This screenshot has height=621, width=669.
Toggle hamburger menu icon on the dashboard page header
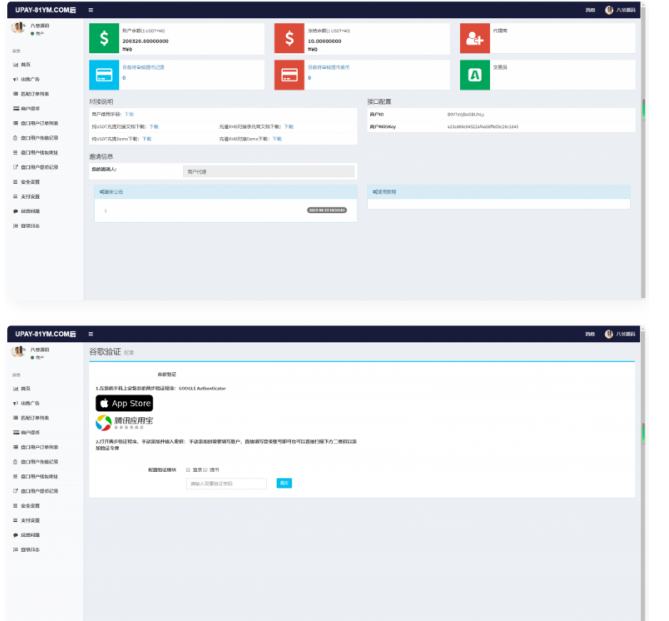pyautogui.click(x=91, y=10)
